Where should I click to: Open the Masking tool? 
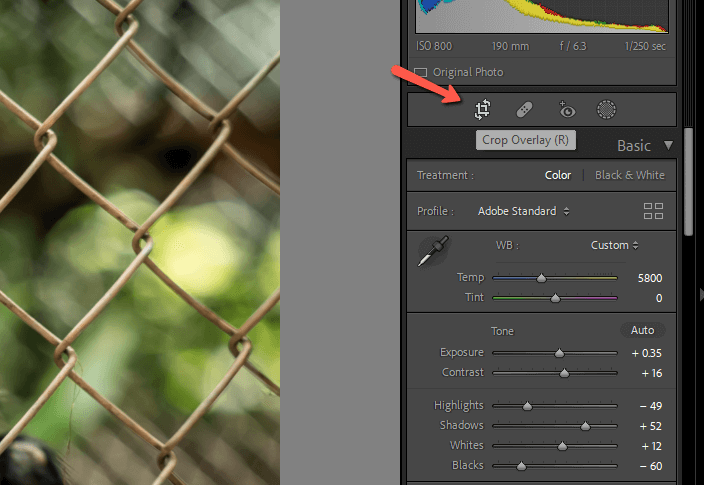[x=606, y=110]
